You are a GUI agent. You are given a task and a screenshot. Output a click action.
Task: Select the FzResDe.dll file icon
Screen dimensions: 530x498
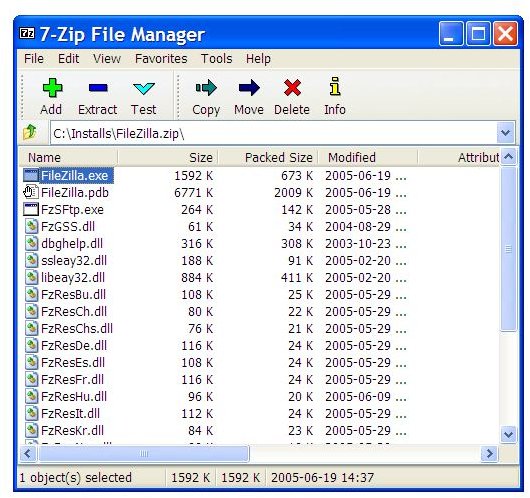(x=31, y=345)
